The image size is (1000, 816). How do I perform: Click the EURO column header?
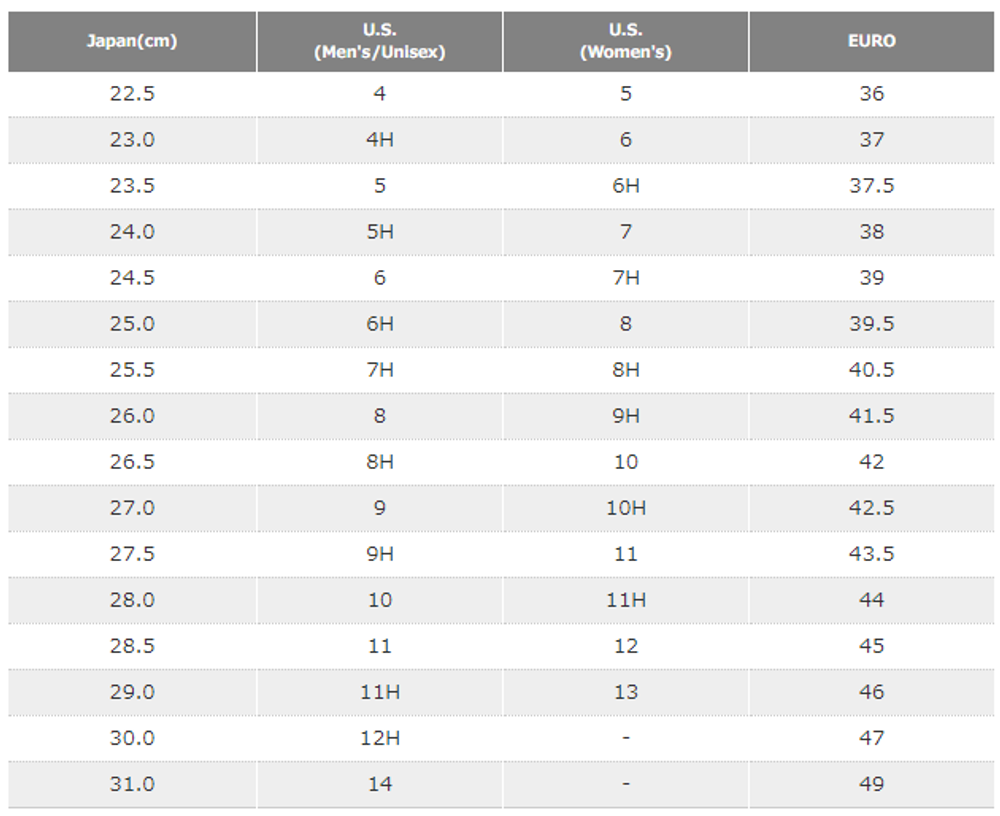pyautogui.click(x=871, y=42)
